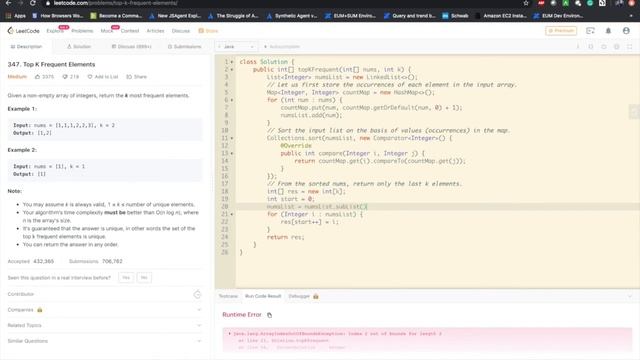Viewport: 640px width, 360px height.
Task: Switch to the Description tab
Action: pyautogui.click(x=26, y=47)
